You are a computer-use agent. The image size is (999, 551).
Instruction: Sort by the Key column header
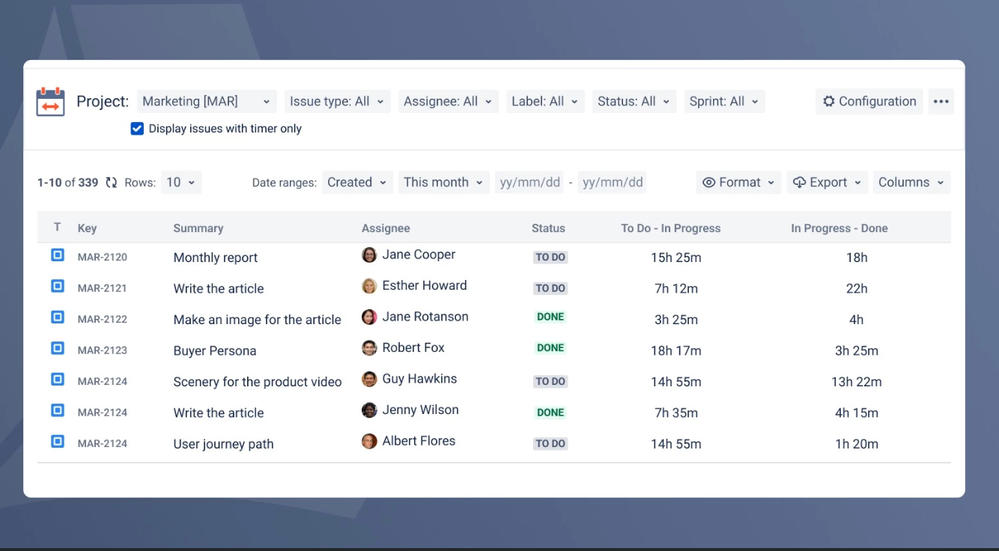point(87,228)
